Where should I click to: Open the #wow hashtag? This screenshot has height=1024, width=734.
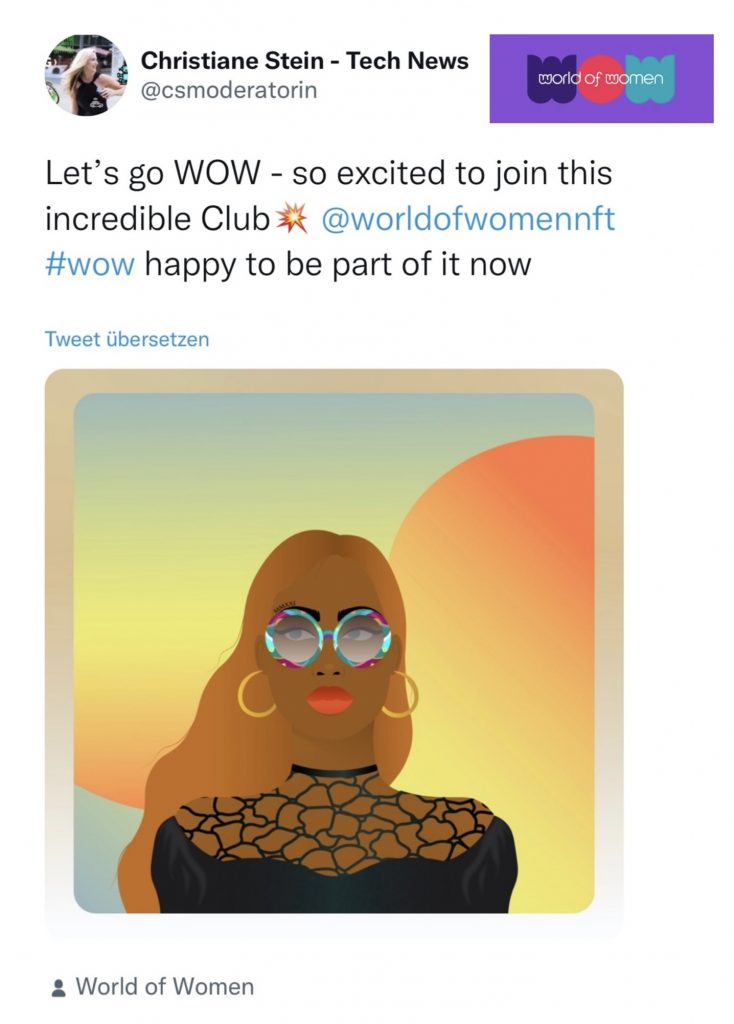tap(90, 264)
